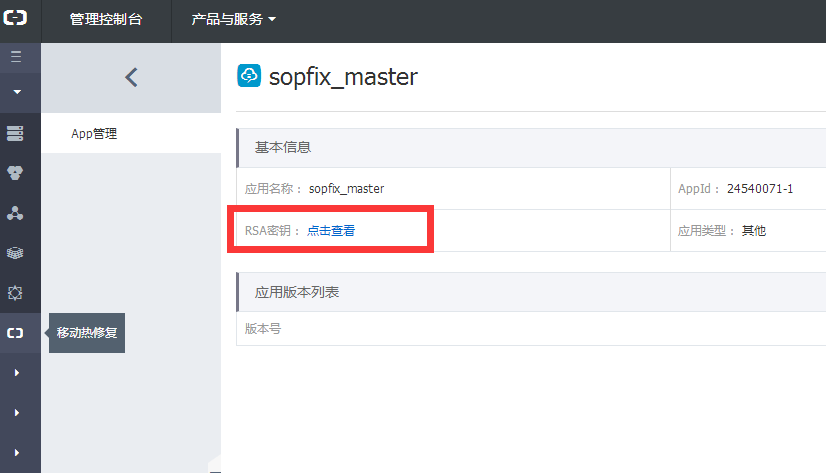Select the 移动热修复 bracket icon in sidebar
This screenshot has height=473, width=826.
[15, 333]
